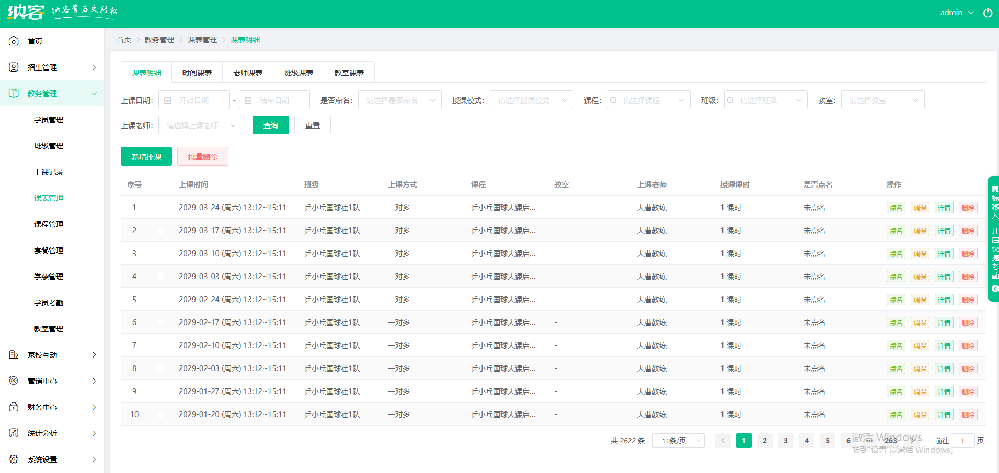Click the power logout icon next to admin
This screenshot has width=999, height=473.
tap(988, 12)
